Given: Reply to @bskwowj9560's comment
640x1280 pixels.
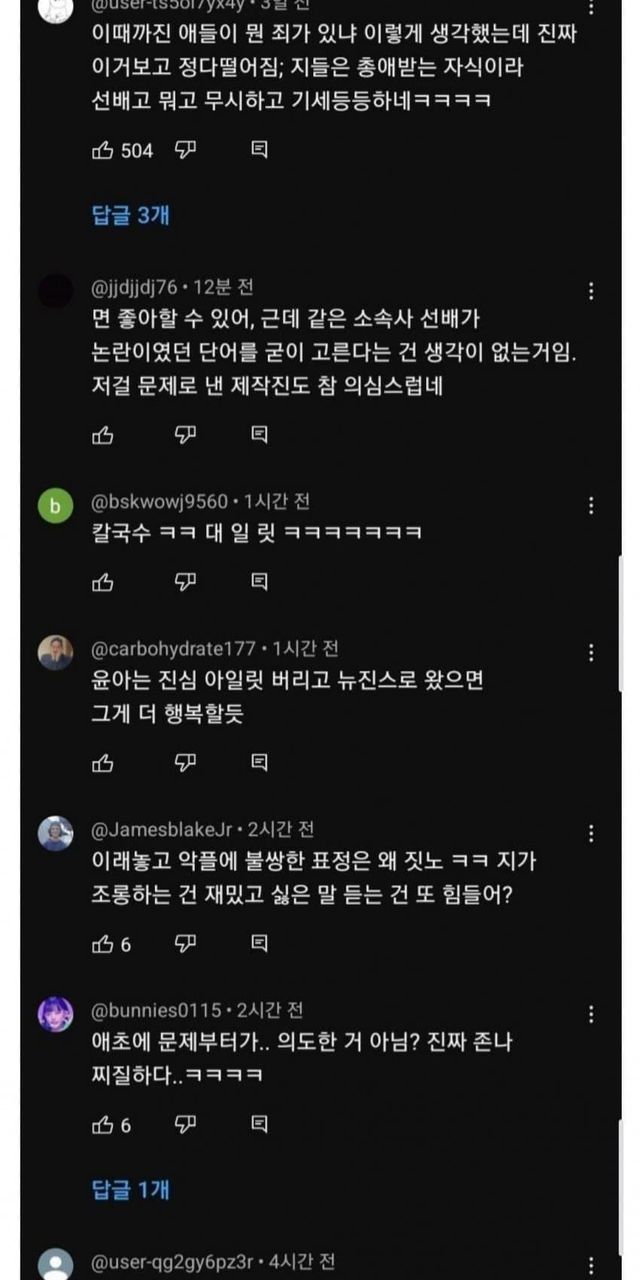Looking at the screenshot, I should [x=259, y=580].
